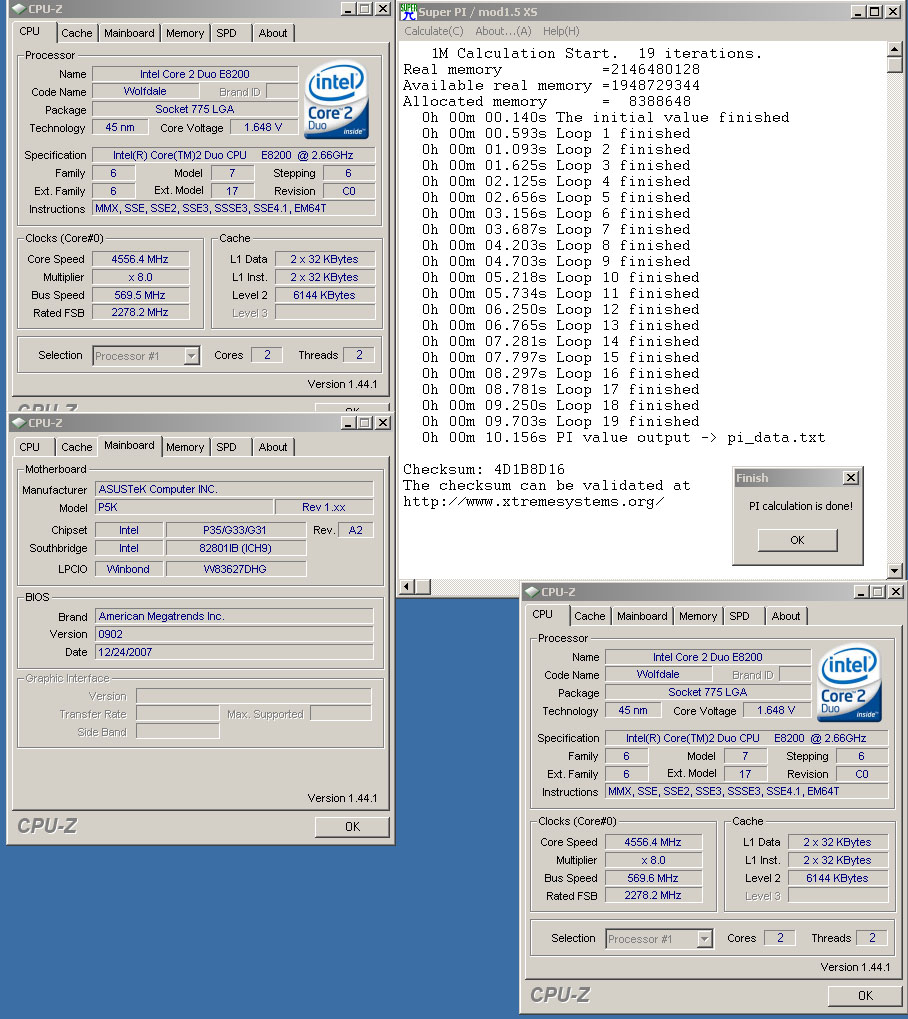Expand Processor #1 selection dropdown in bottom-right CPU-Z
Viewport: 908px width, 1019px height.
click(x=704, y=939)
